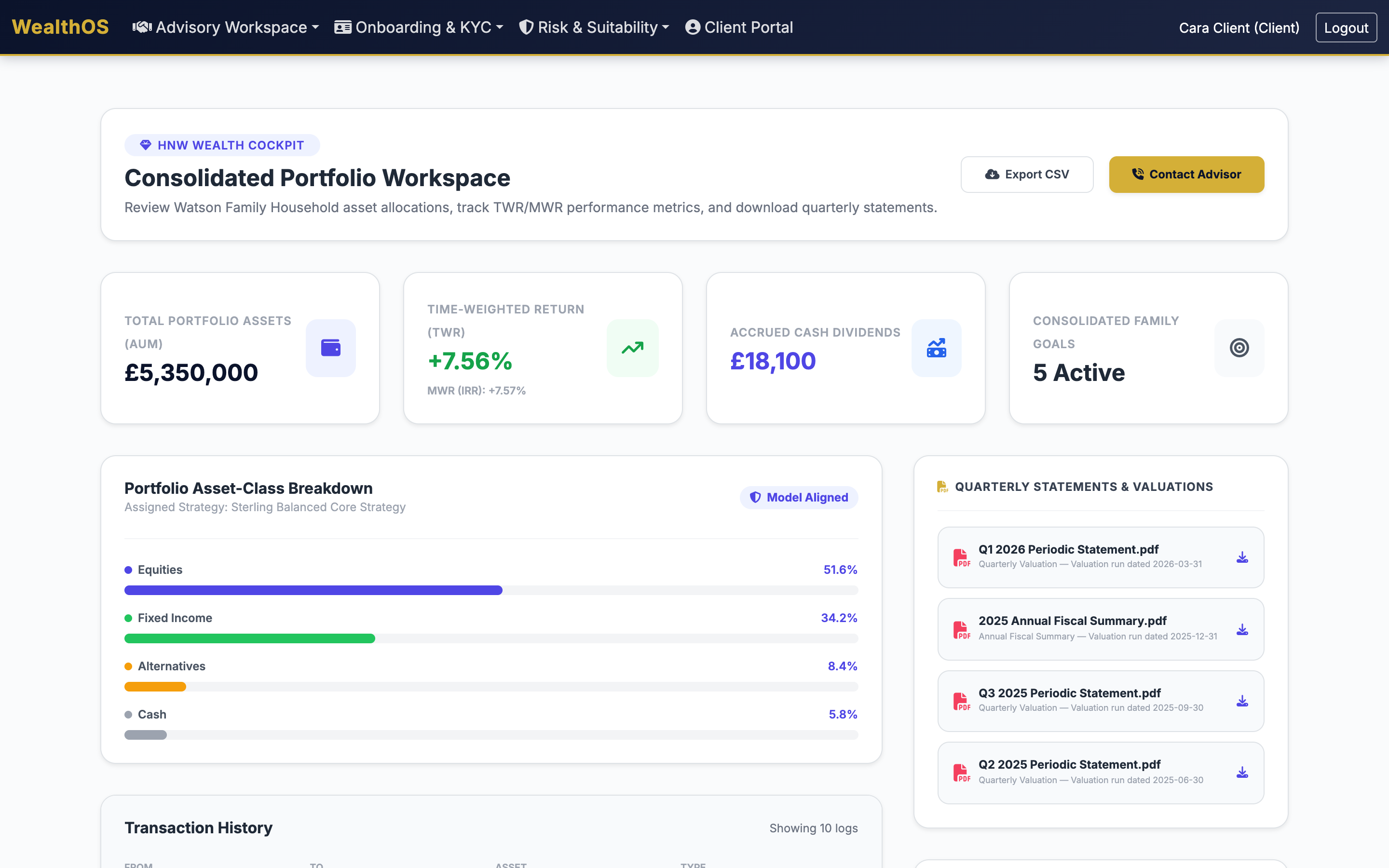Click the handshake icon beside Advisory Workspace

pos(142,27)
